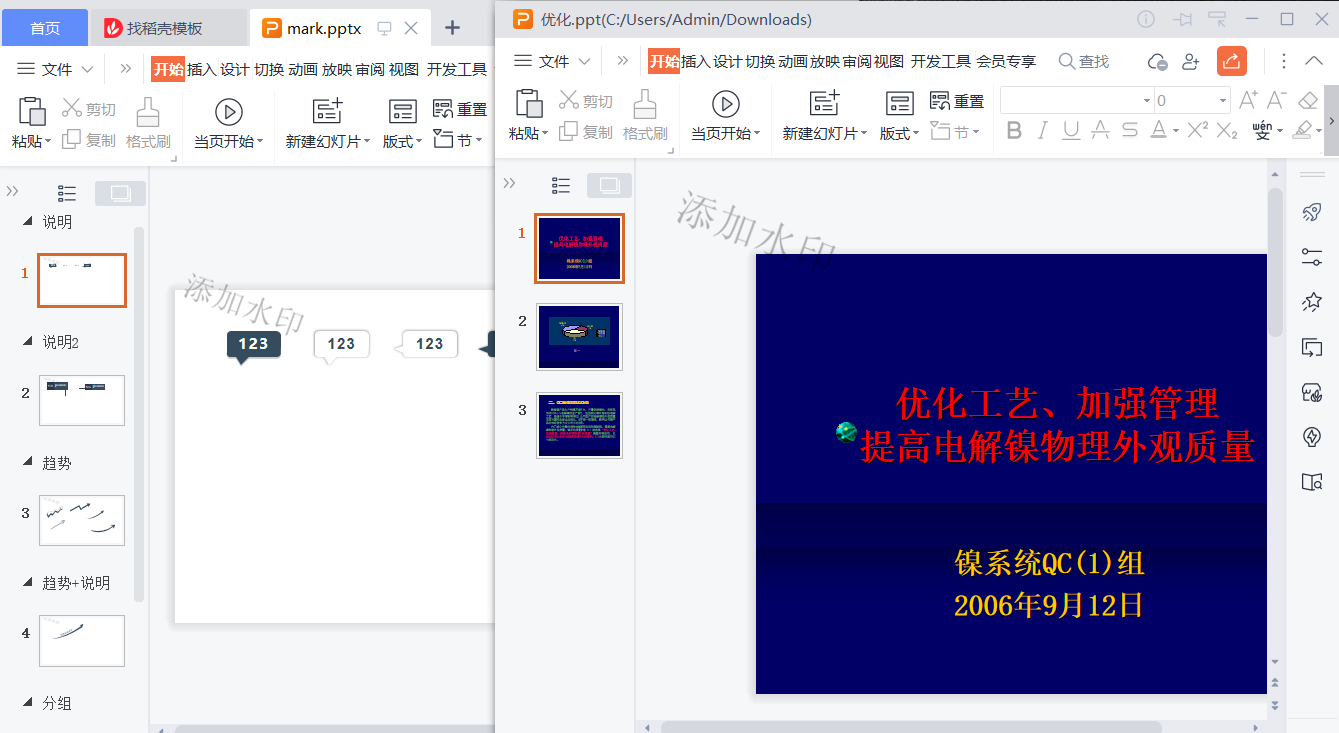Increase font size in 优化.ppt ribbon

point(1249,100)
